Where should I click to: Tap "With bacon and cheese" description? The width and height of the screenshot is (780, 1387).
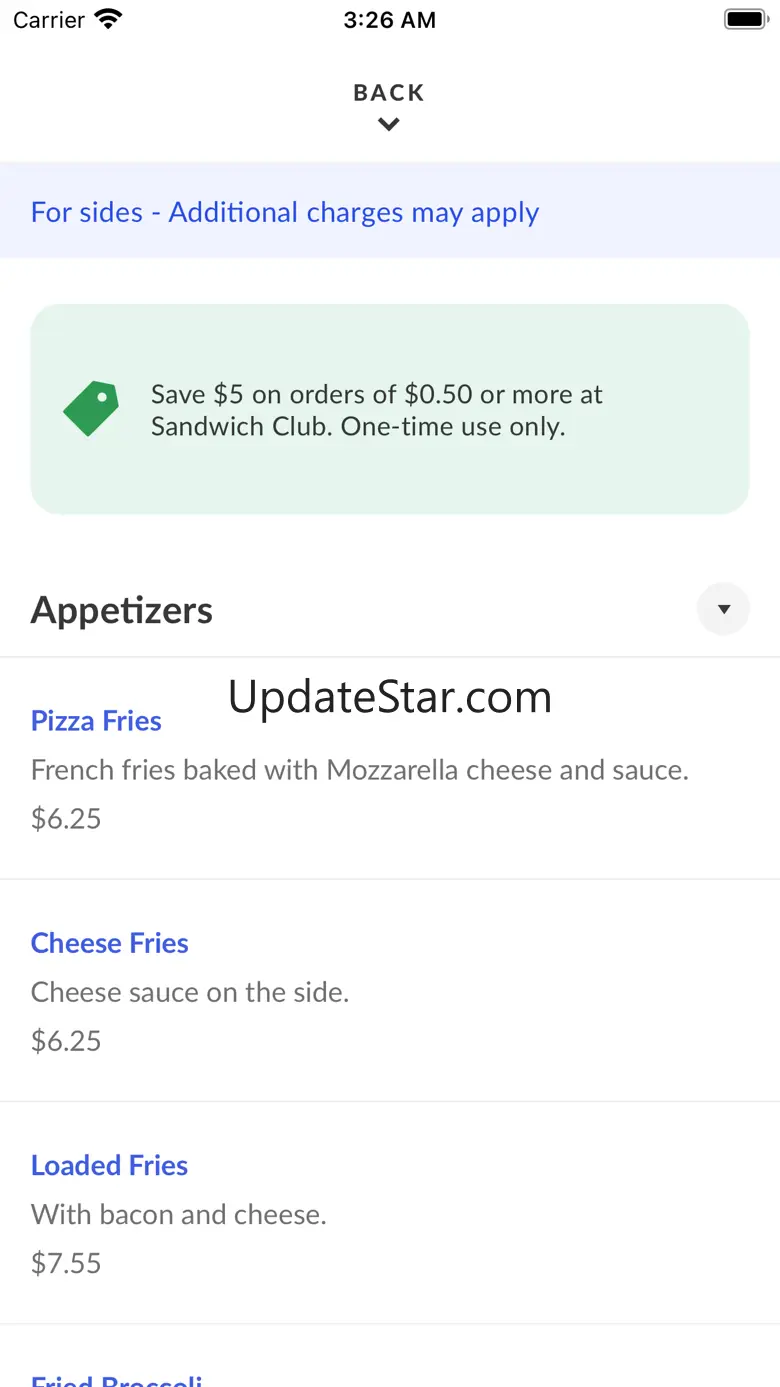pos(179,1214)
